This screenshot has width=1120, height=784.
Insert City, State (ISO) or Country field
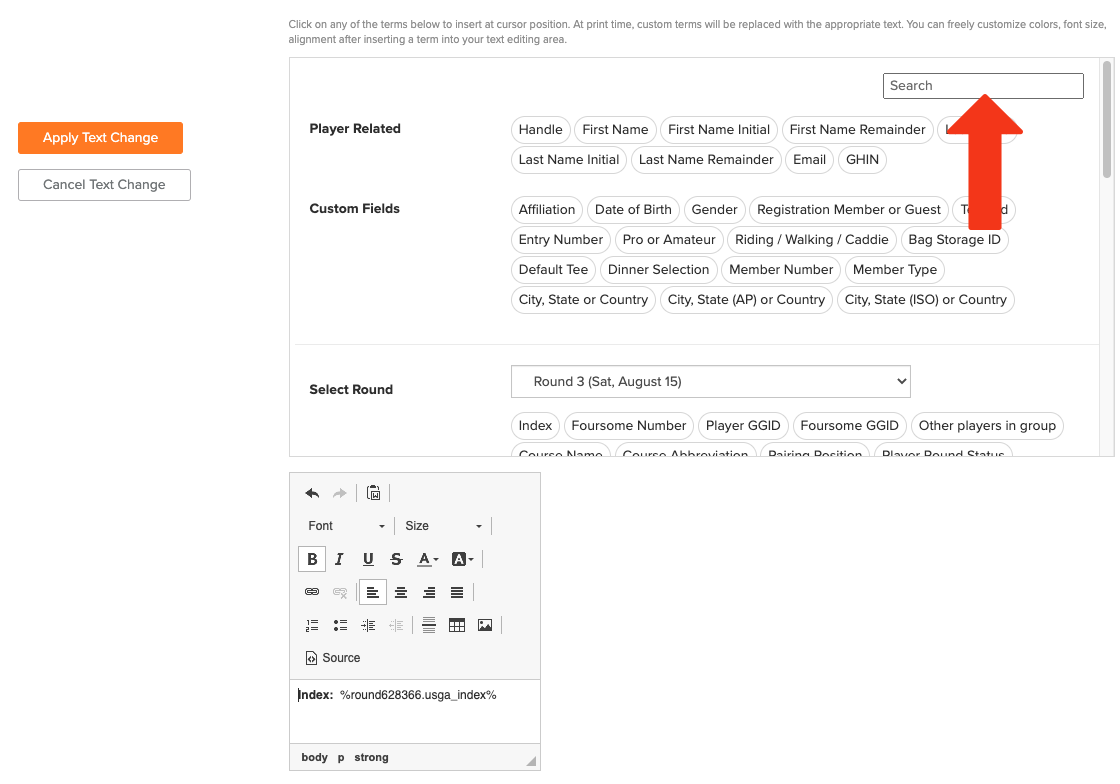pos(926,300)
